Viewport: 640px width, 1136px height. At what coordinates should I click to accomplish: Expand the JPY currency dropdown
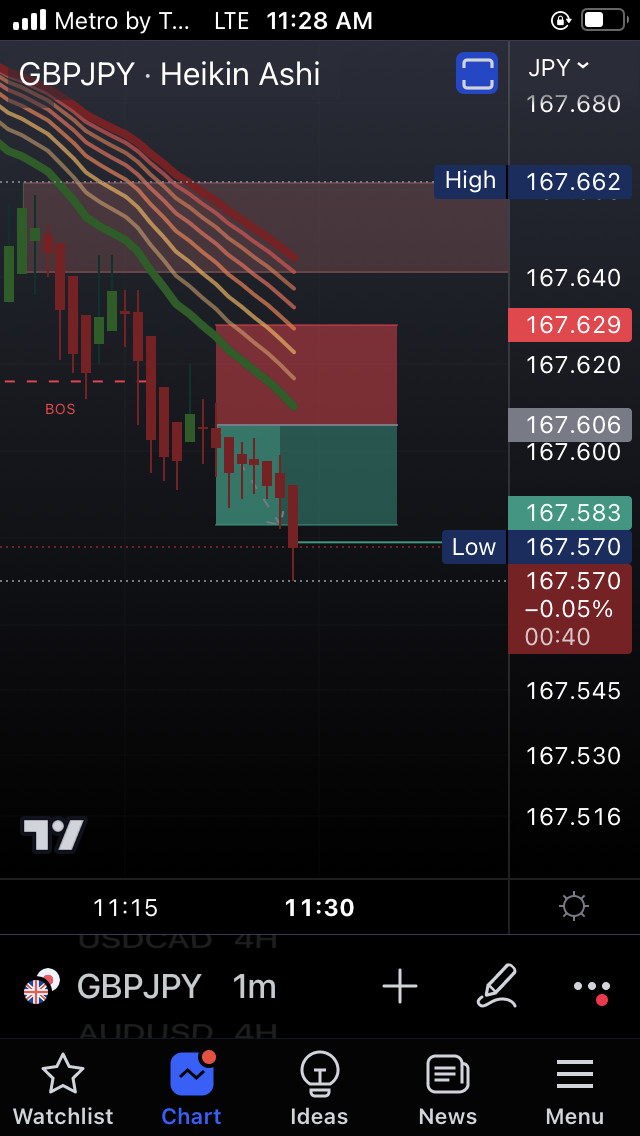[559, 67]
